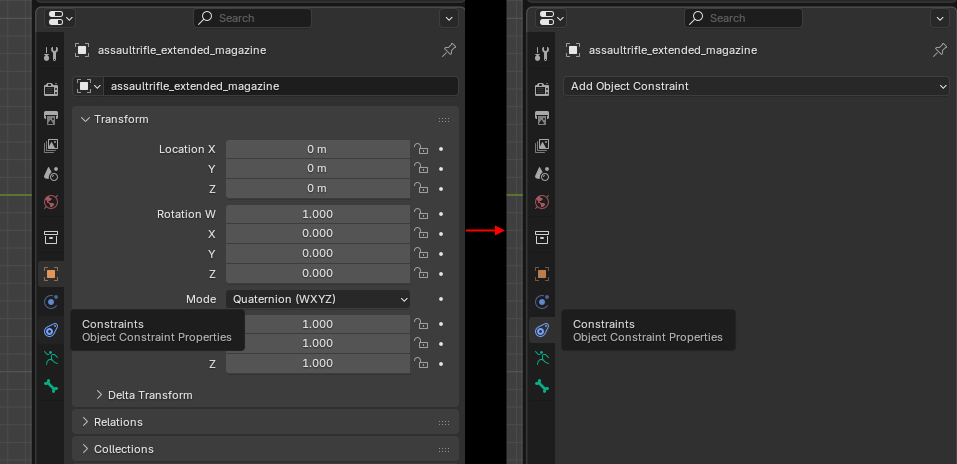Click search field in right panel
This screenshot has width=957, height=464.
coord(743,18)
